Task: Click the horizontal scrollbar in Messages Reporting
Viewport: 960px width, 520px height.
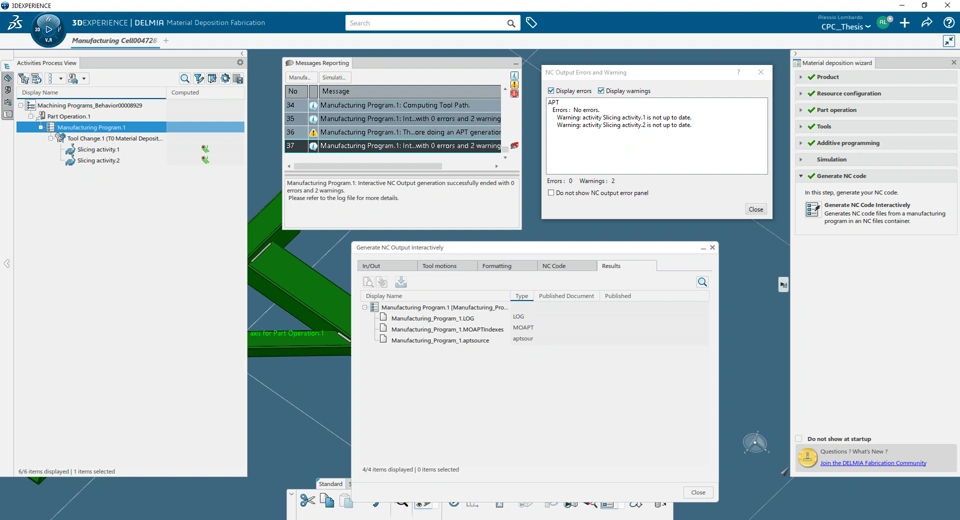Action: (x=367, y=166)
